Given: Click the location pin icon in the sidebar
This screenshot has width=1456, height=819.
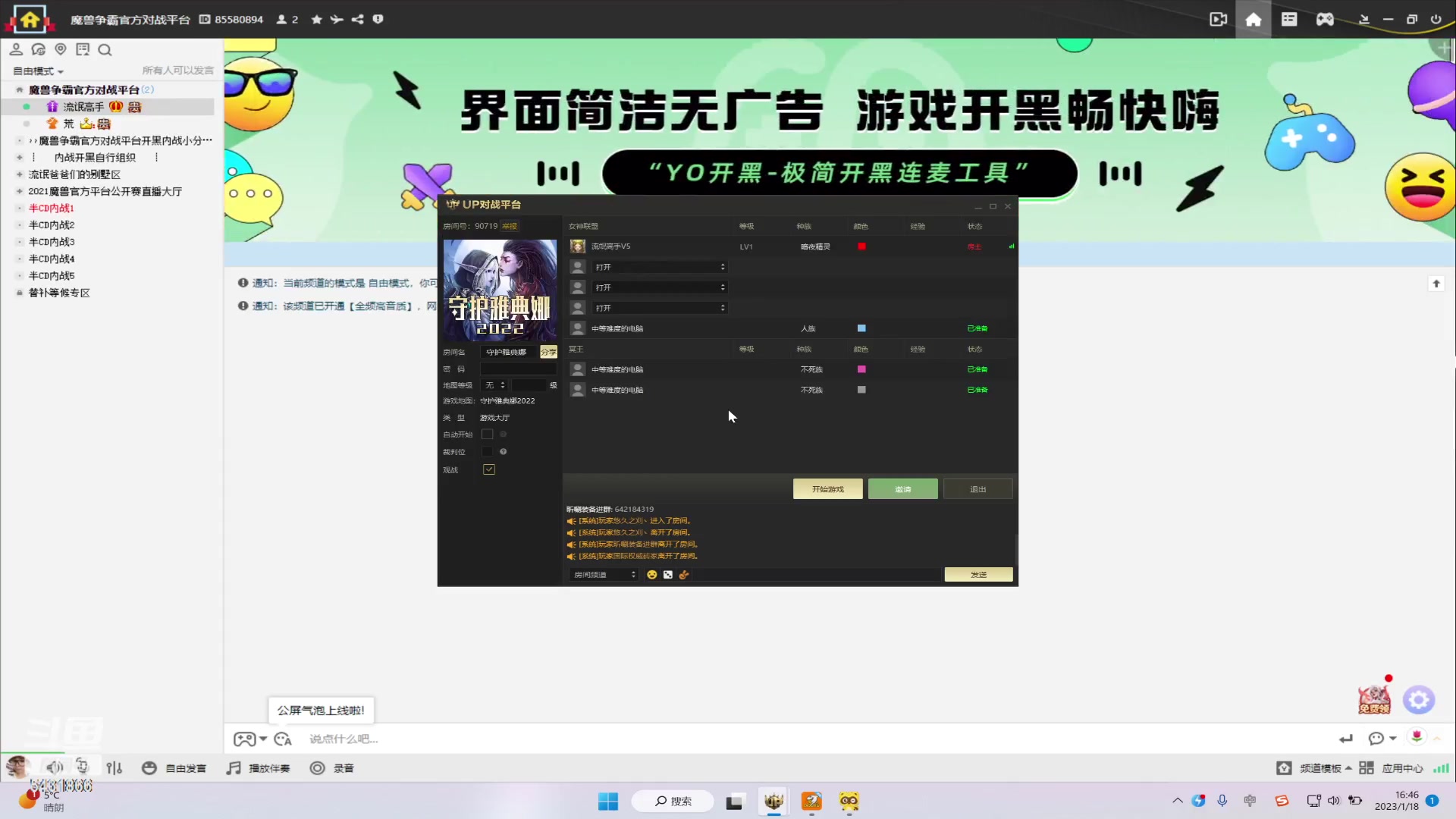Looking at the screenshot, I should (x=61, y=50).
